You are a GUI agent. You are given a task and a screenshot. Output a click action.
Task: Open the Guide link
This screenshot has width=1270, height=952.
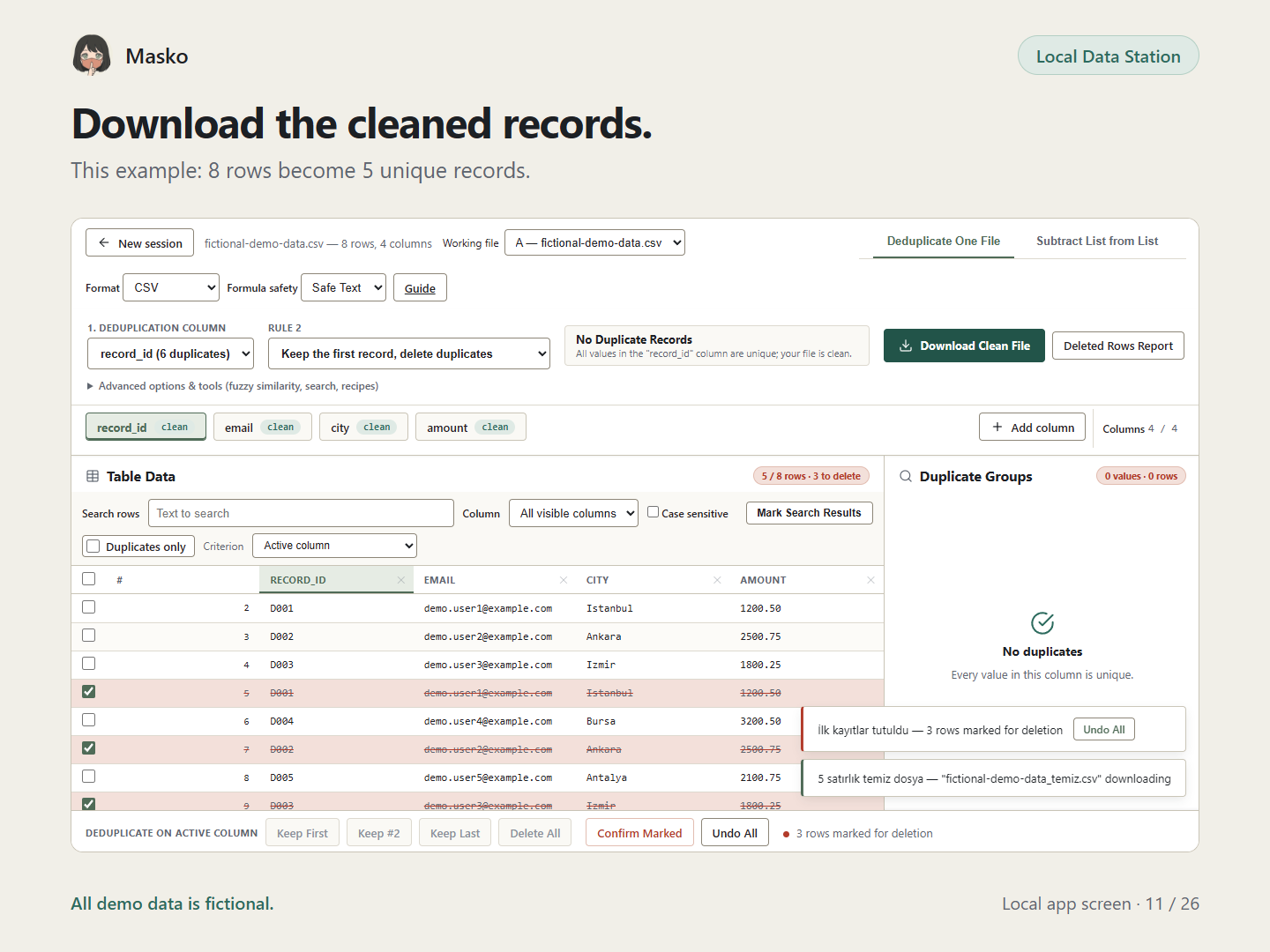pyautogui.click(x=420, y=288)
